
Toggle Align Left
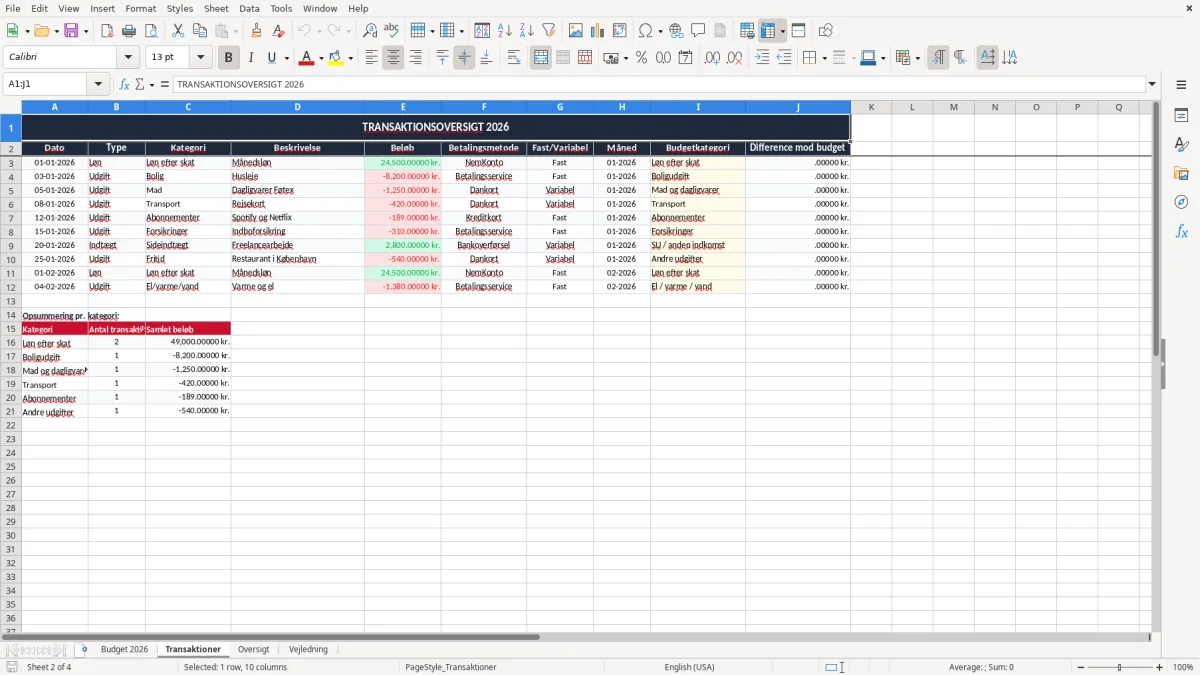pyautogui.click(x=371, y=58)
